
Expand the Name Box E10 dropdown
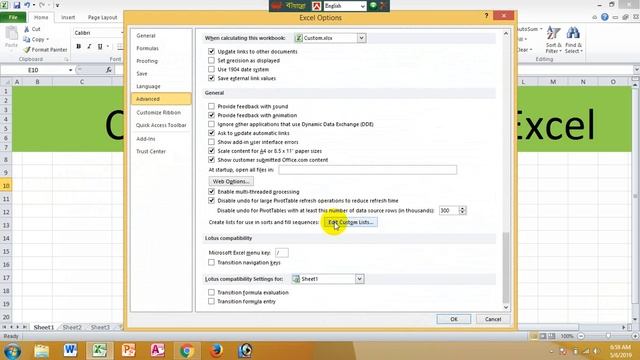(71, 70)
